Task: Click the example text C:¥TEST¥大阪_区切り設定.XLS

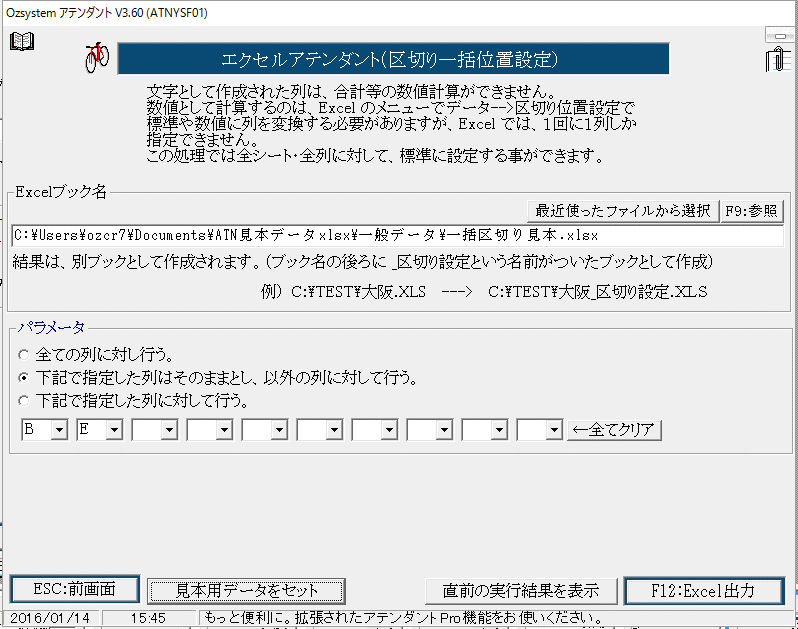Action: point(597,292)
